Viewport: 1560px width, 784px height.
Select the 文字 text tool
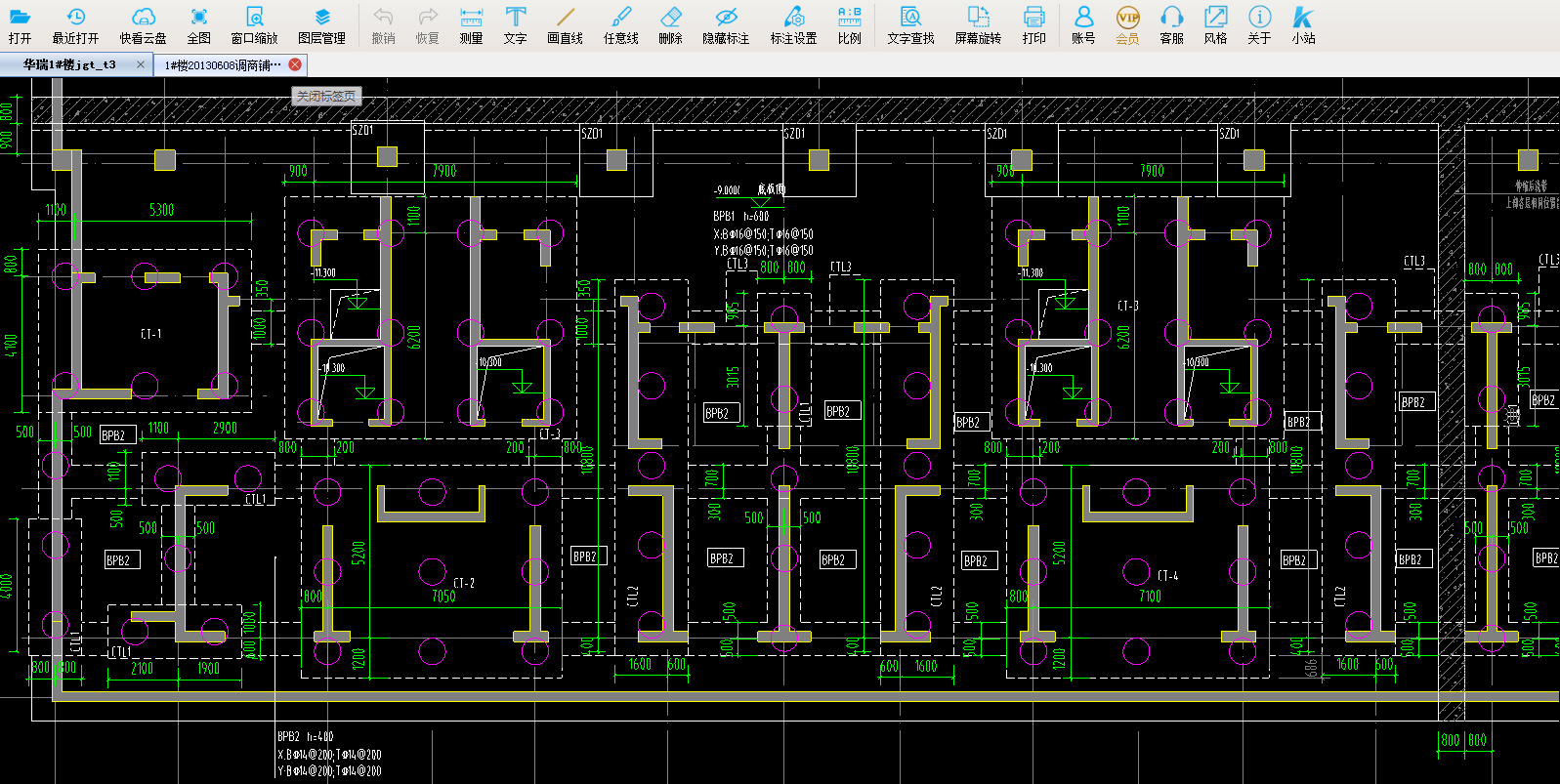[515, 25]
